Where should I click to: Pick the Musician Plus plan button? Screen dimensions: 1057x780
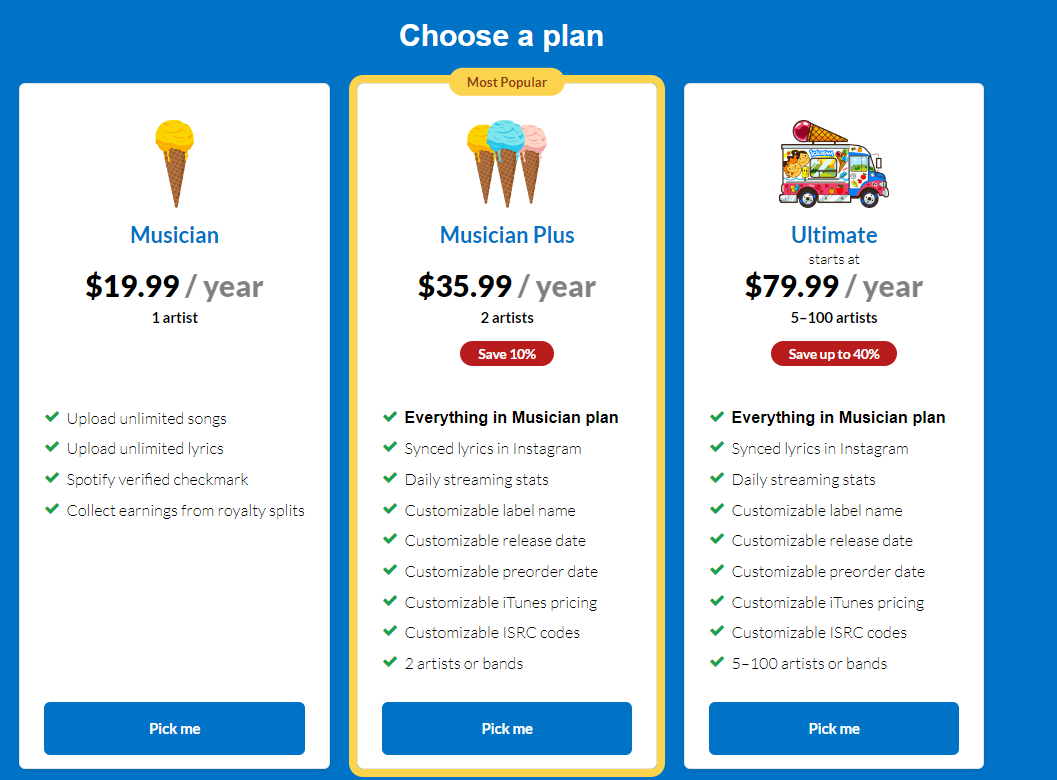pos(507,728)
